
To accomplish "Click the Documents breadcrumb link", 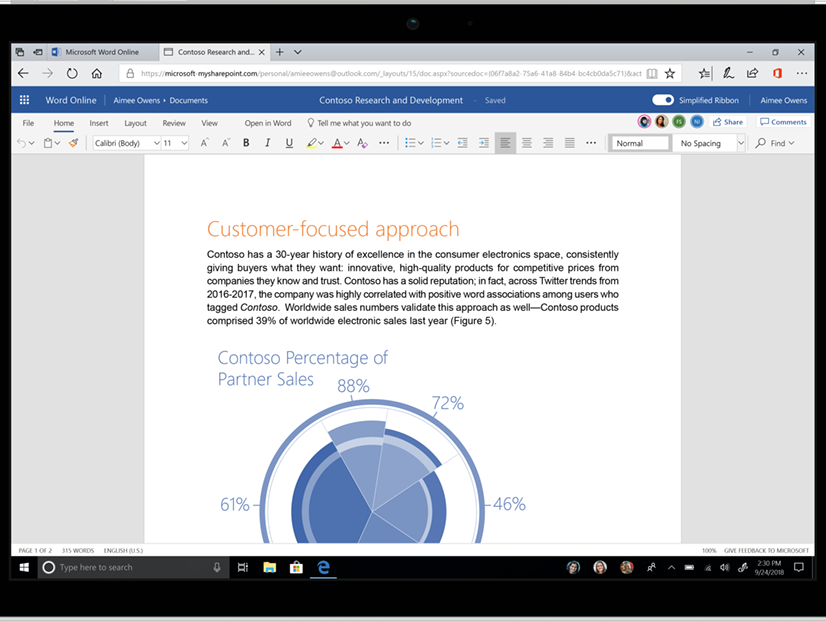I will 189,101.
